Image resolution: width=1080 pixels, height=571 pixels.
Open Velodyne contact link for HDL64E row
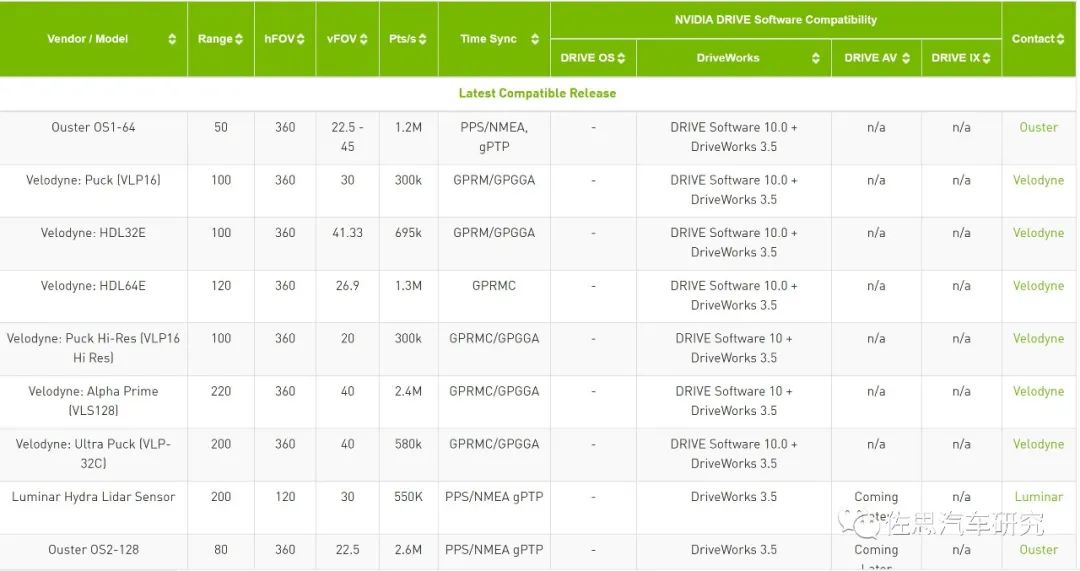coord(1038,286)
